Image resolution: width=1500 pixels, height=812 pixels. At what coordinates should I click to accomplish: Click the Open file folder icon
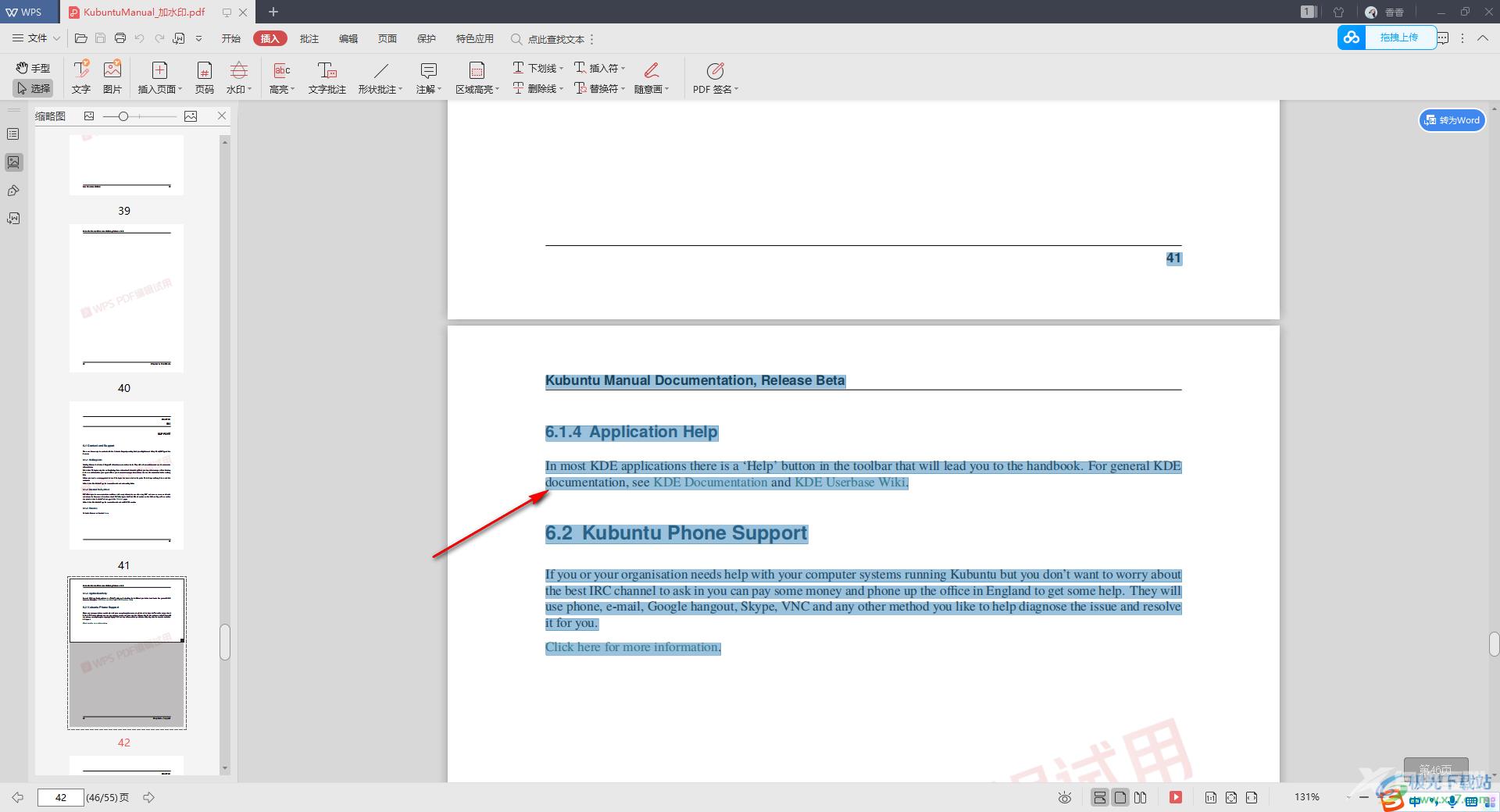tap(80, 38)
